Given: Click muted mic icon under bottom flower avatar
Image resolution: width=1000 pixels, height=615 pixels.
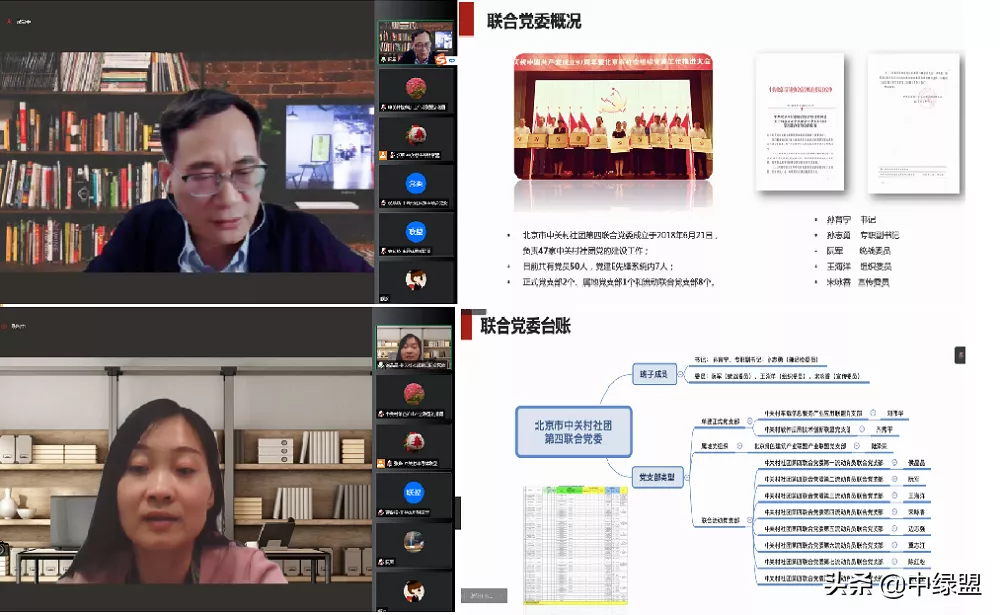Looking at the screenshot, I should point(381,413).
